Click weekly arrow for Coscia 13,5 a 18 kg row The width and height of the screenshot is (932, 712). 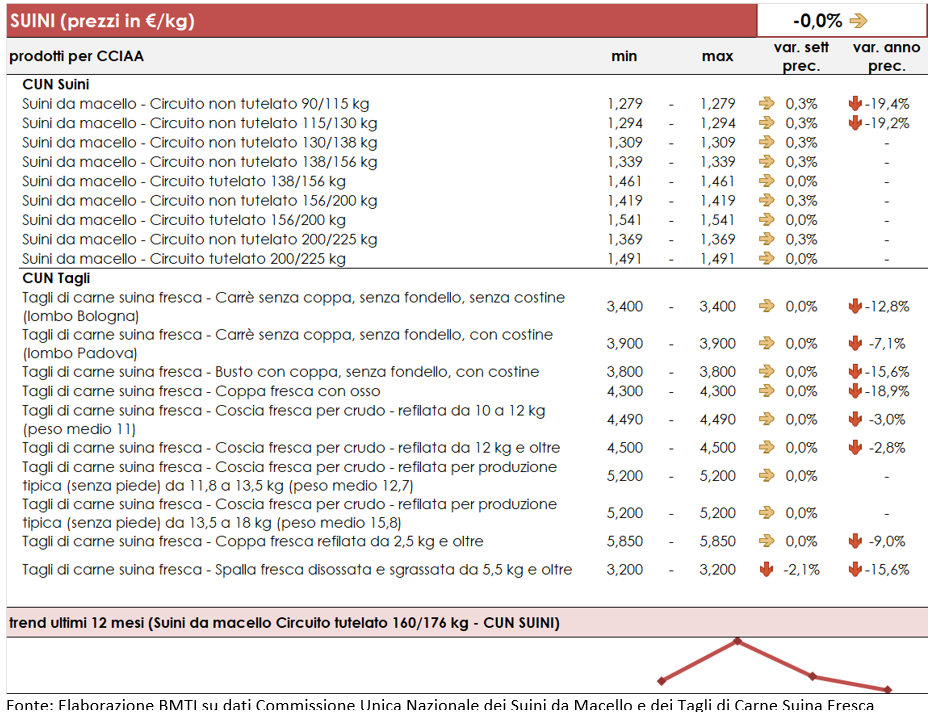[x=767, y=512]
